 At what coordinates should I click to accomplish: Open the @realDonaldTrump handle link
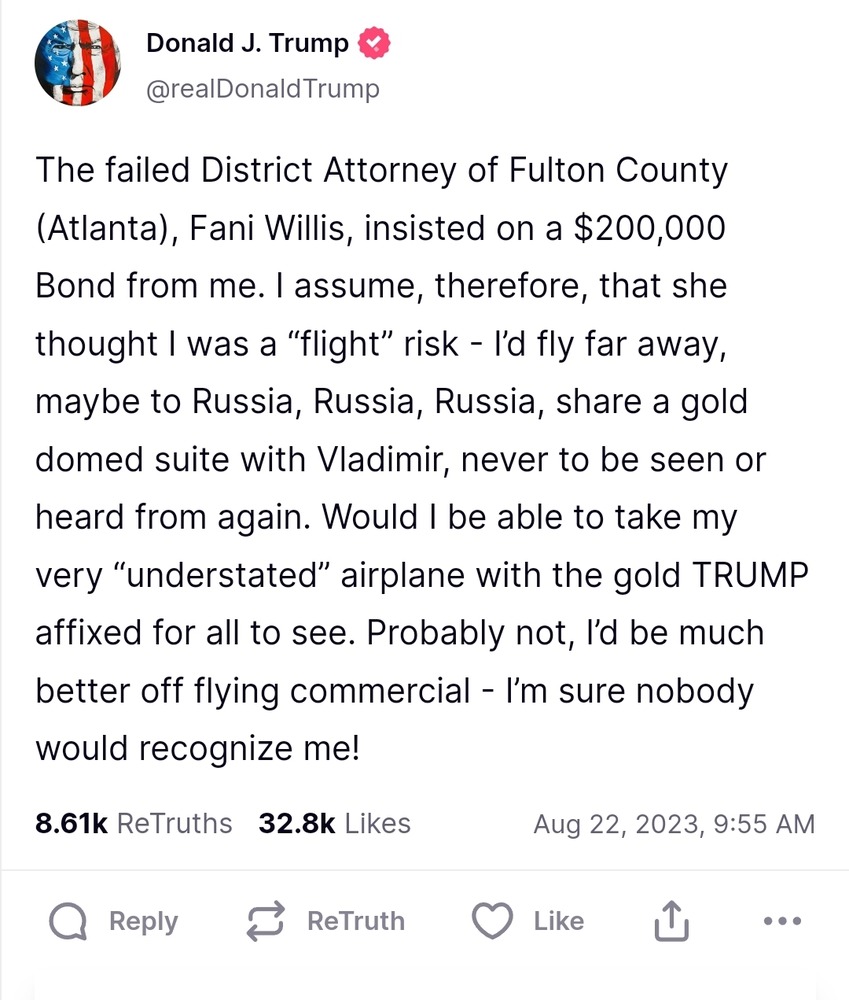click(263, 89)
